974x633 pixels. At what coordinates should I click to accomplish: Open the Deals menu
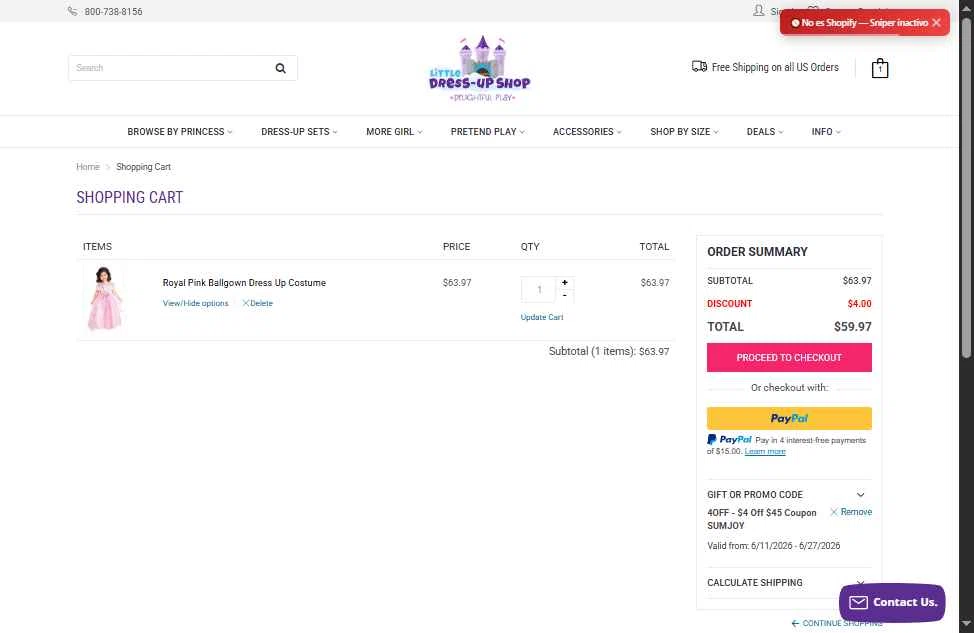765,132
